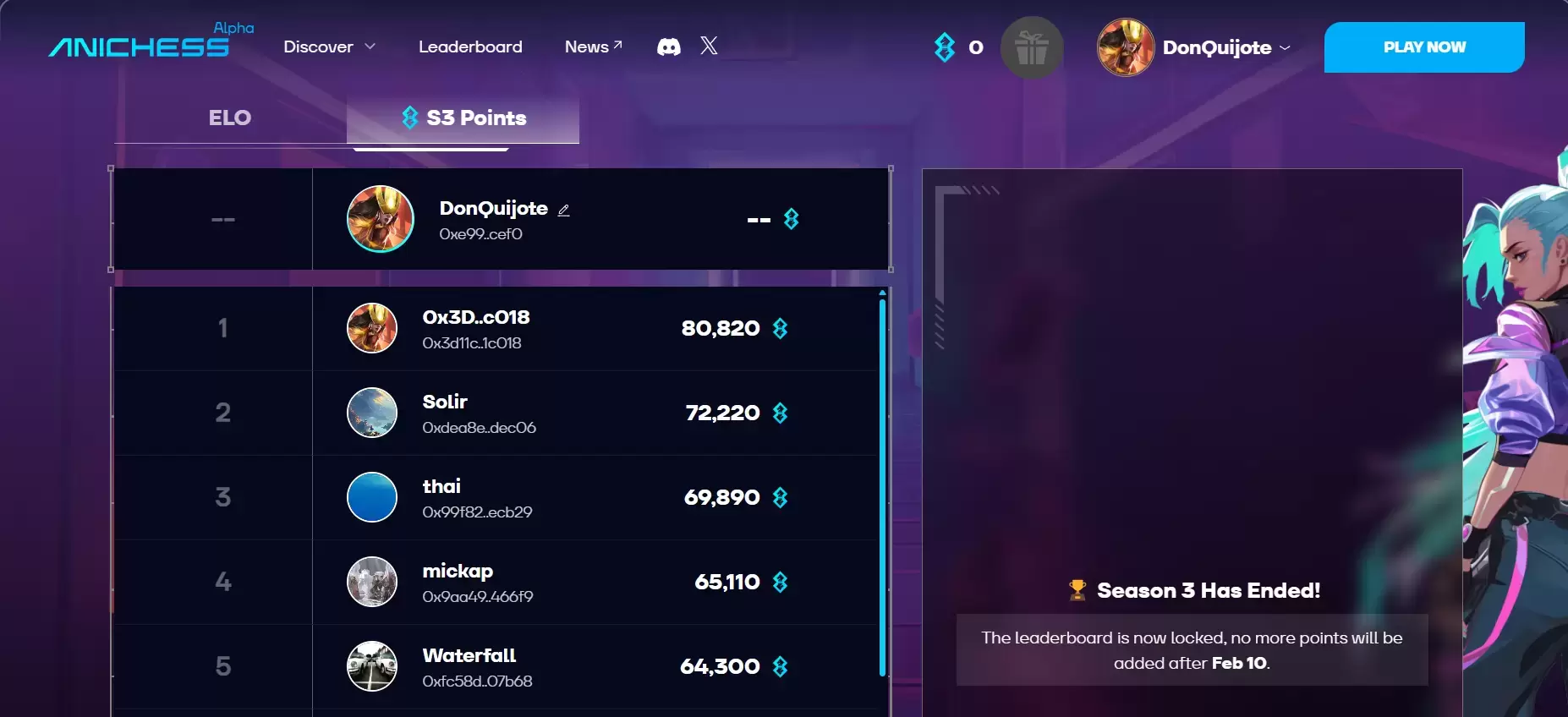Expand the DonQuijote account dropdown chevron
Image resolution: width=1568 pixels, height=717 pixels.
pyautogui.click(x=1286, y=48)
